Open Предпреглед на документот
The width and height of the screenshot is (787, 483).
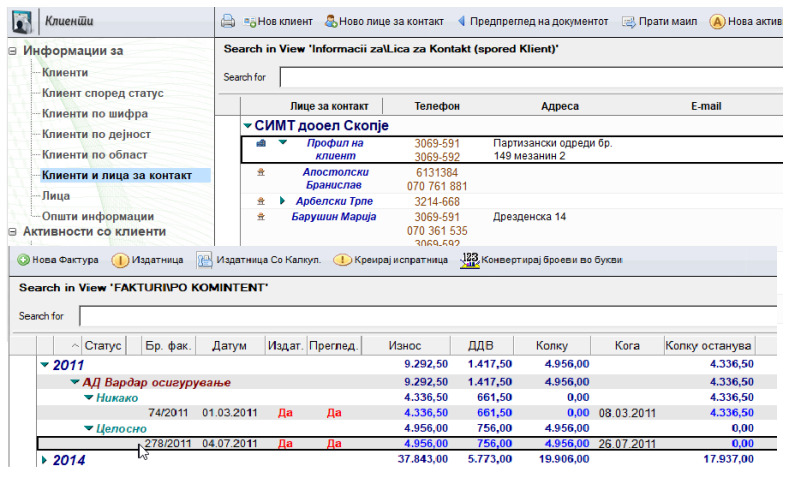click(x=533, y=22)
